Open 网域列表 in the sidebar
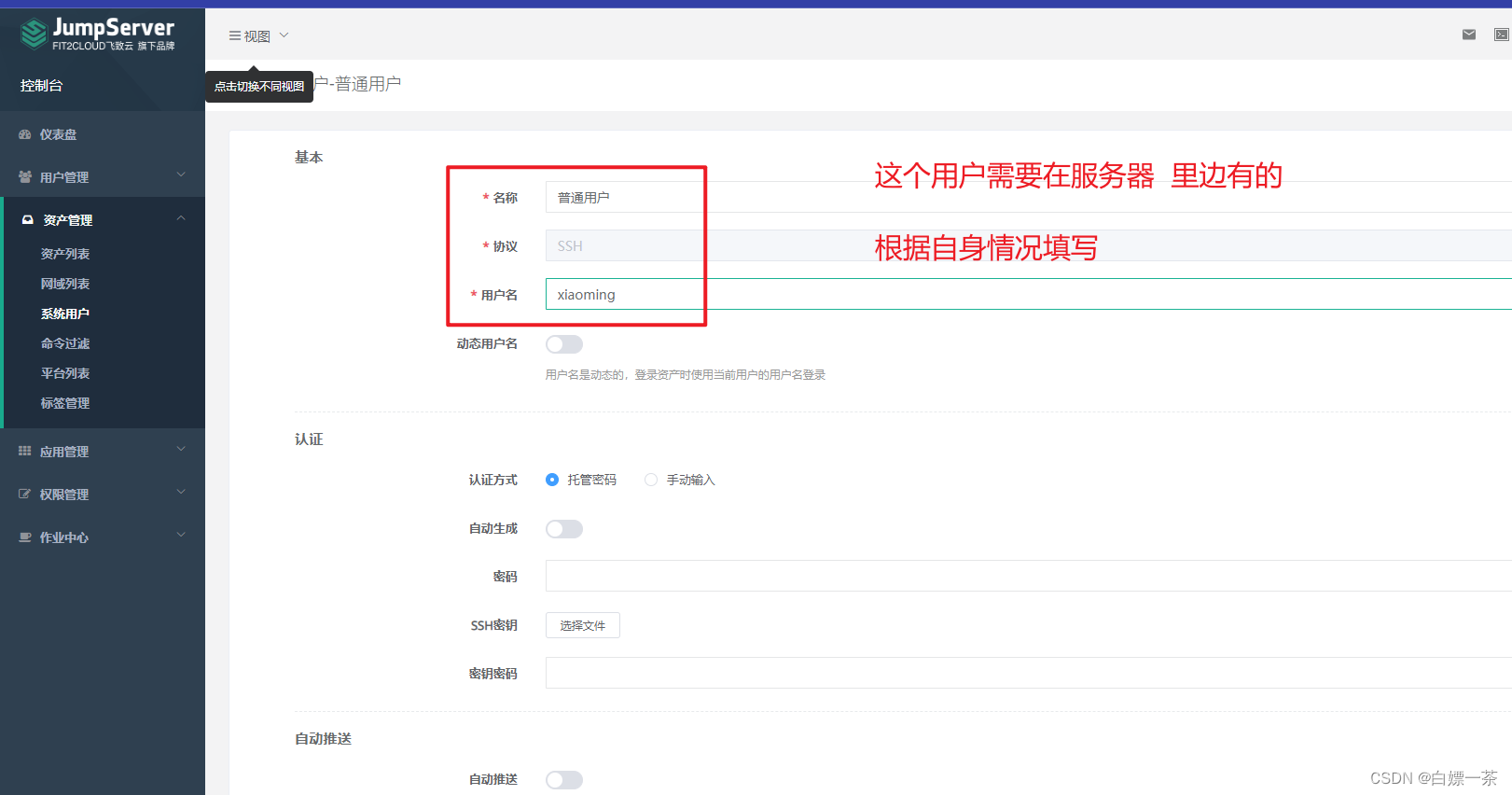Image resolution: width=1512 pixels, height=795 pixels. [65, 284]
